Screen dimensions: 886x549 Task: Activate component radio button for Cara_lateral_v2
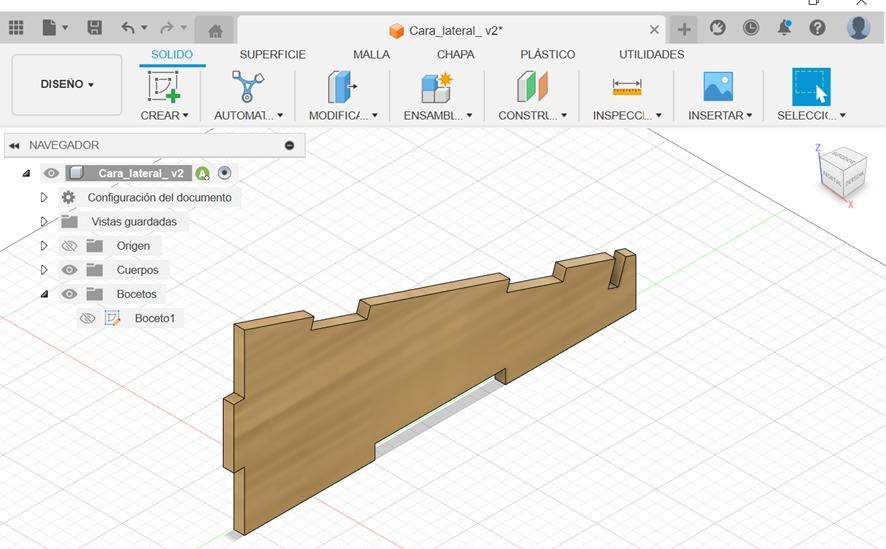point(224,173)
